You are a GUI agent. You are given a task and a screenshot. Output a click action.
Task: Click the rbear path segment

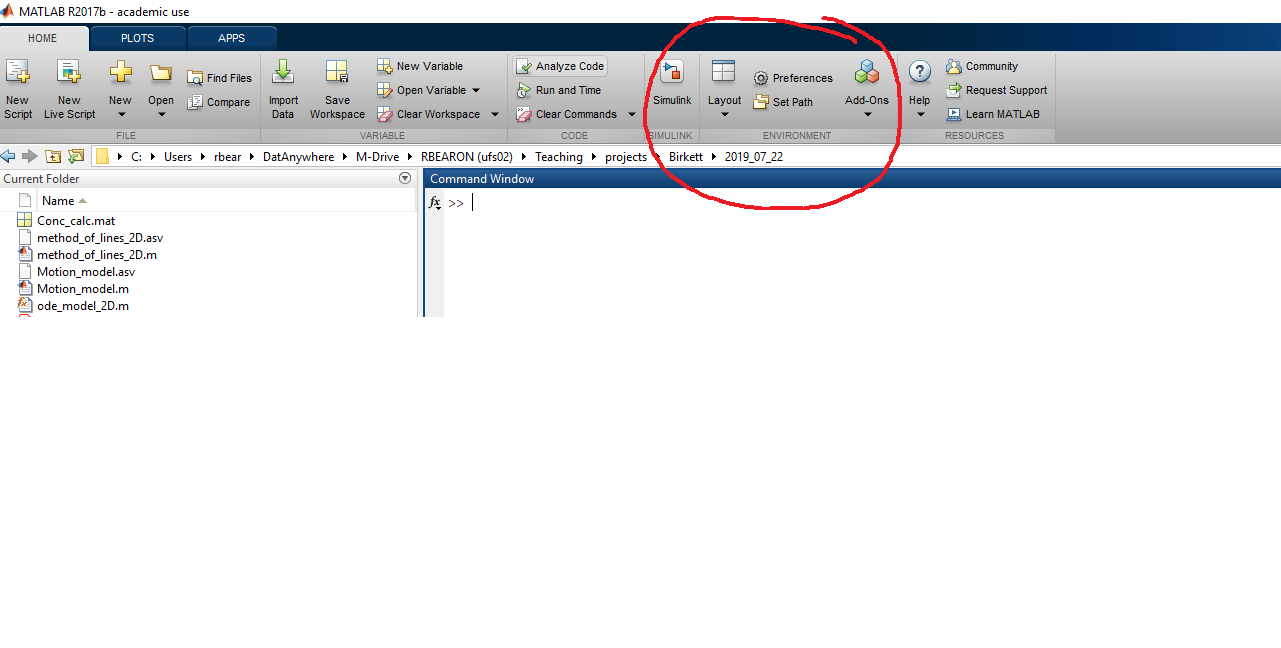tap(228, 157)
